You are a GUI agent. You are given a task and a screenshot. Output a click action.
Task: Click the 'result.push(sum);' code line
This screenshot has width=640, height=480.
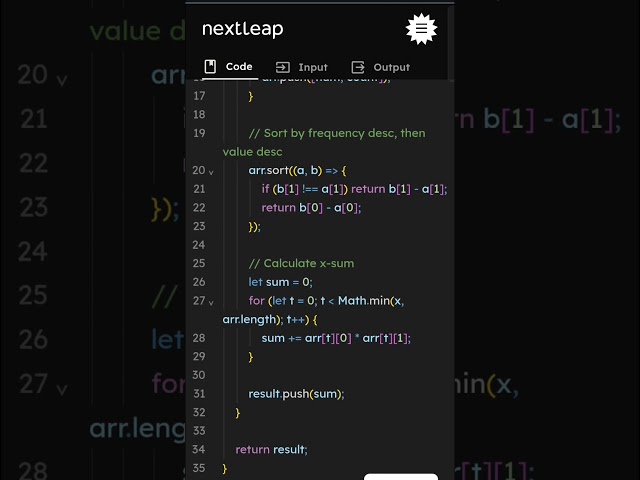point(296,394)
